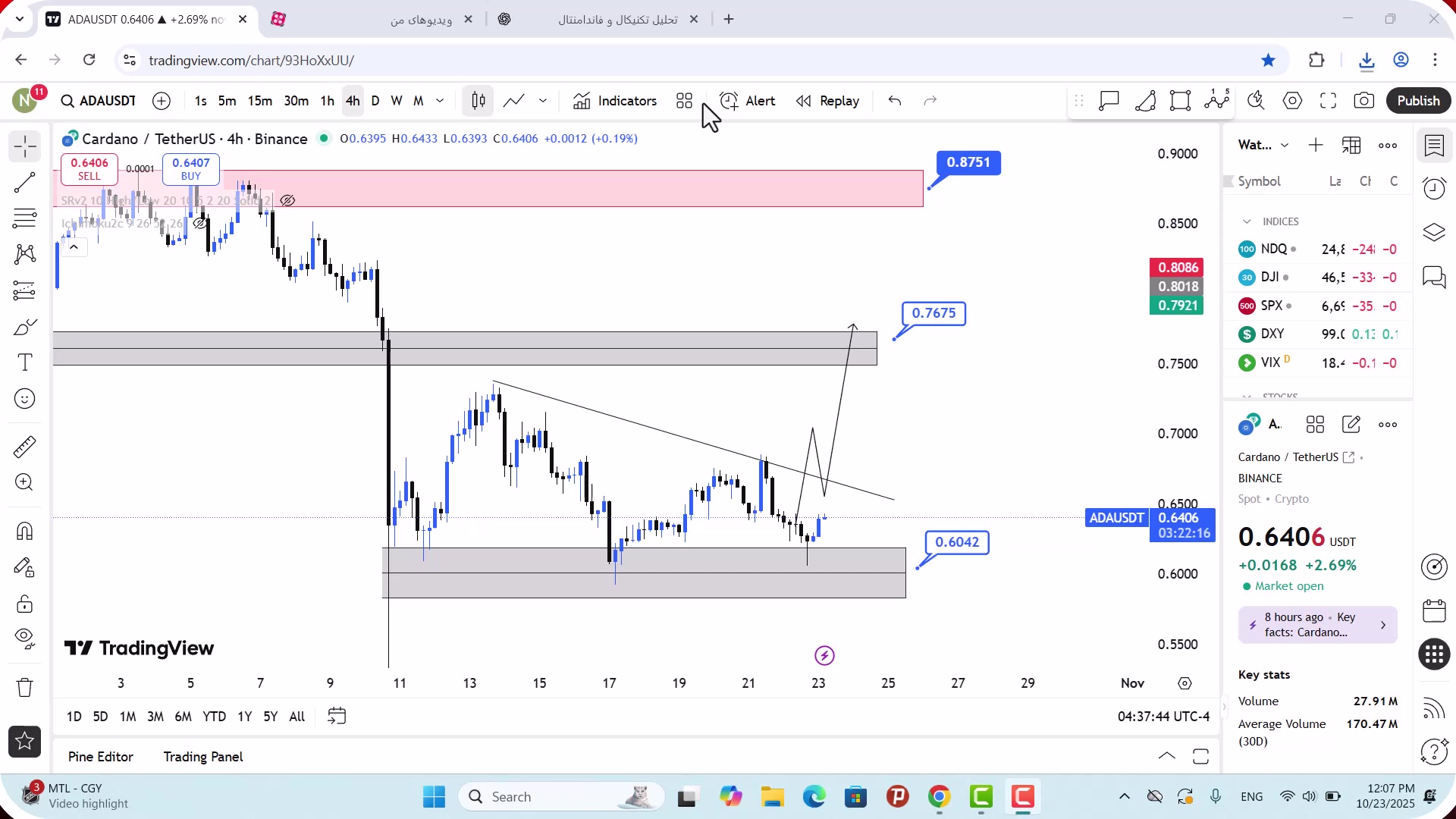Activate the zoom in tool

(25, 482)
